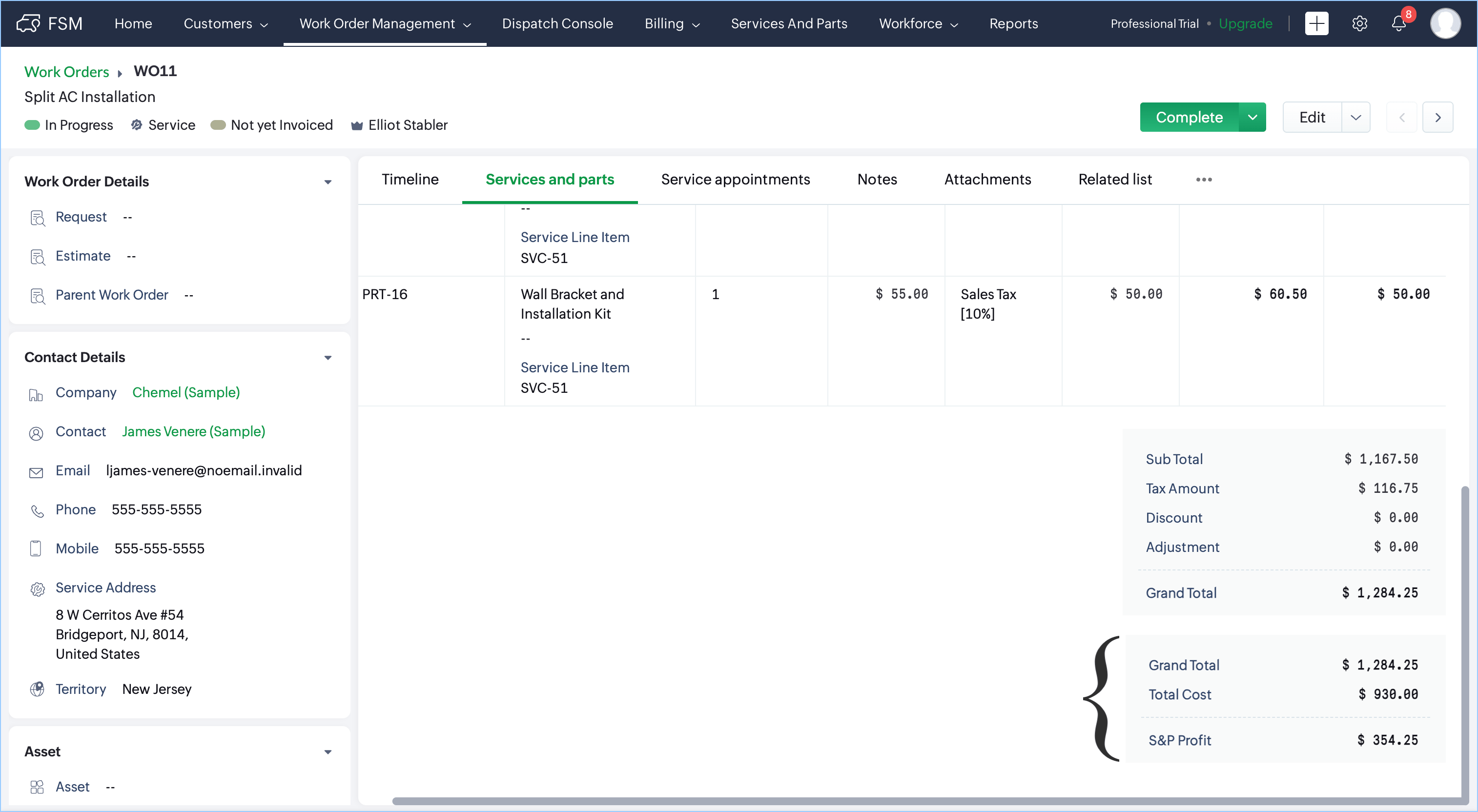This screenshot has height=812, width=1478.
Task: Click the more tabs ellipsis
Action: (x=1204, y=180)
